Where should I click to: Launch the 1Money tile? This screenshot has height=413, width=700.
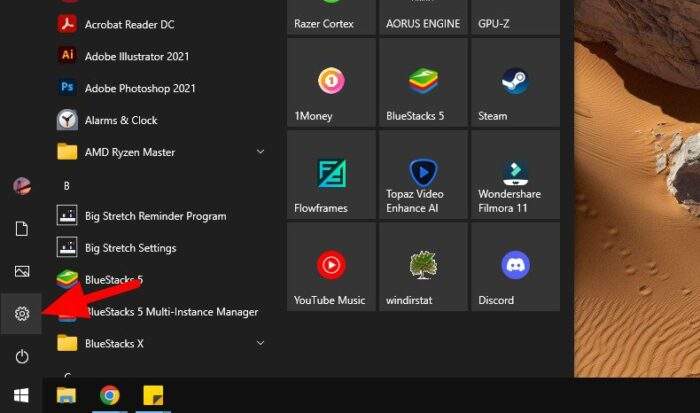click(331, 82)
